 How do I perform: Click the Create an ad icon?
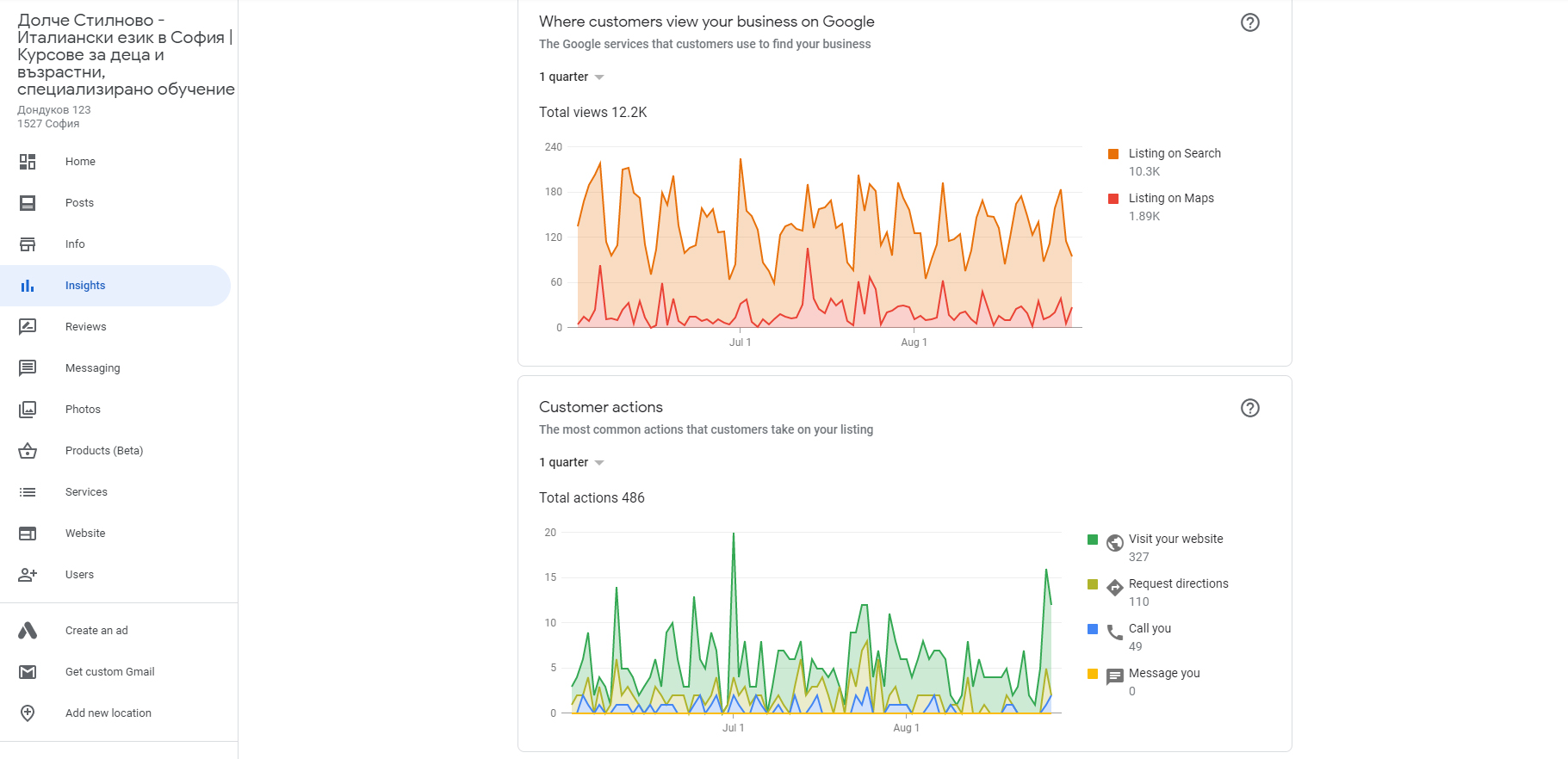point(28,631)
